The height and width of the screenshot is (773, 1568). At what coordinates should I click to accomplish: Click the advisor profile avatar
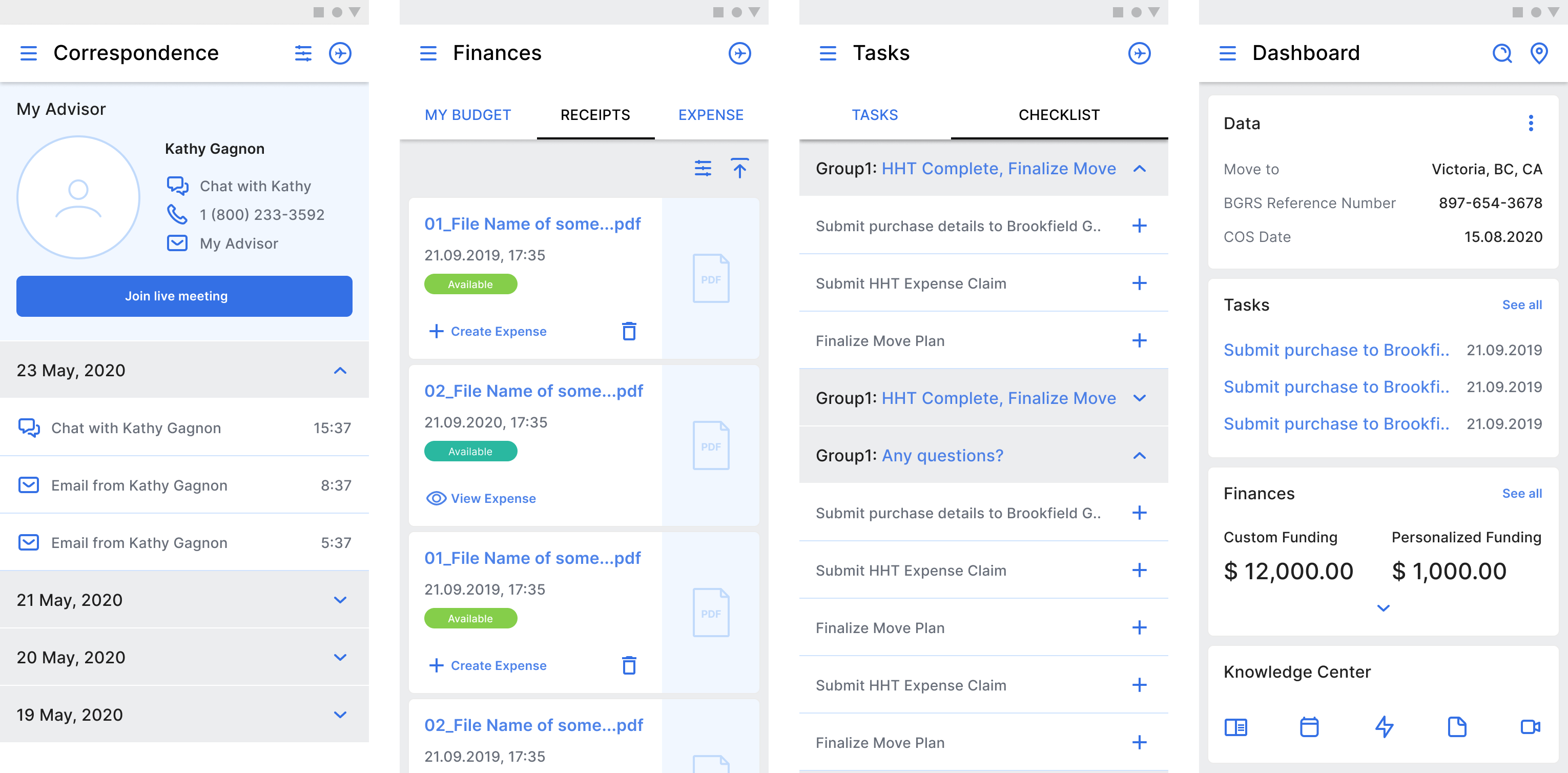pyautogui.click(x=78, y=197)
